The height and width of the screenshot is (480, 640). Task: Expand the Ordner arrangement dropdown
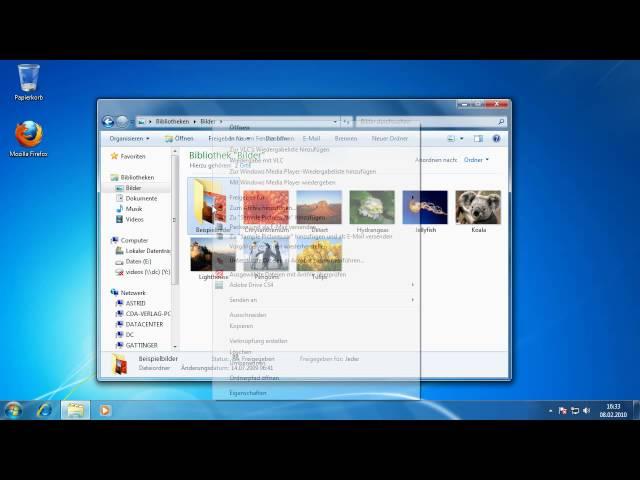476,160
